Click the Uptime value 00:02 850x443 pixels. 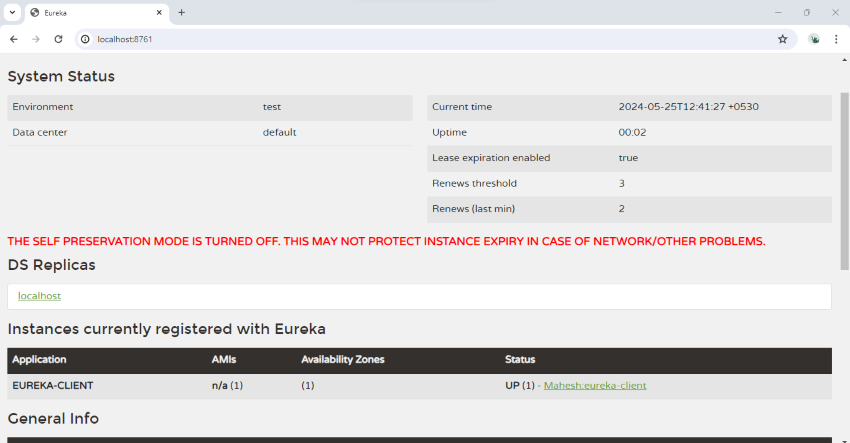tap(632, 132)
